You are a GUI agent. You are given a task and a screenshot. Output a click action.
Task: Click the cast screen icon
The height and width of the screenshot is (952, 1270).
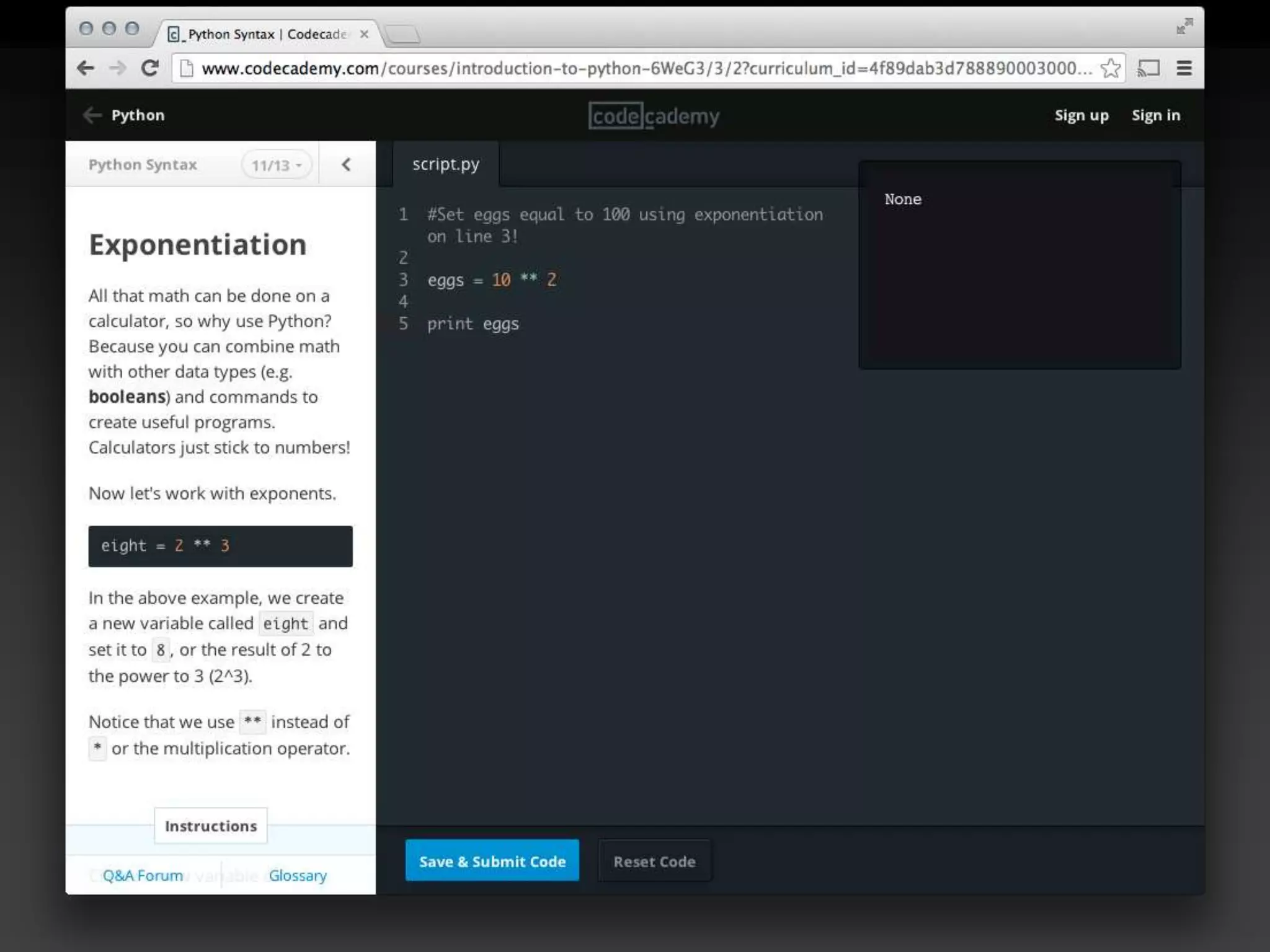[x=1148, y=68]
